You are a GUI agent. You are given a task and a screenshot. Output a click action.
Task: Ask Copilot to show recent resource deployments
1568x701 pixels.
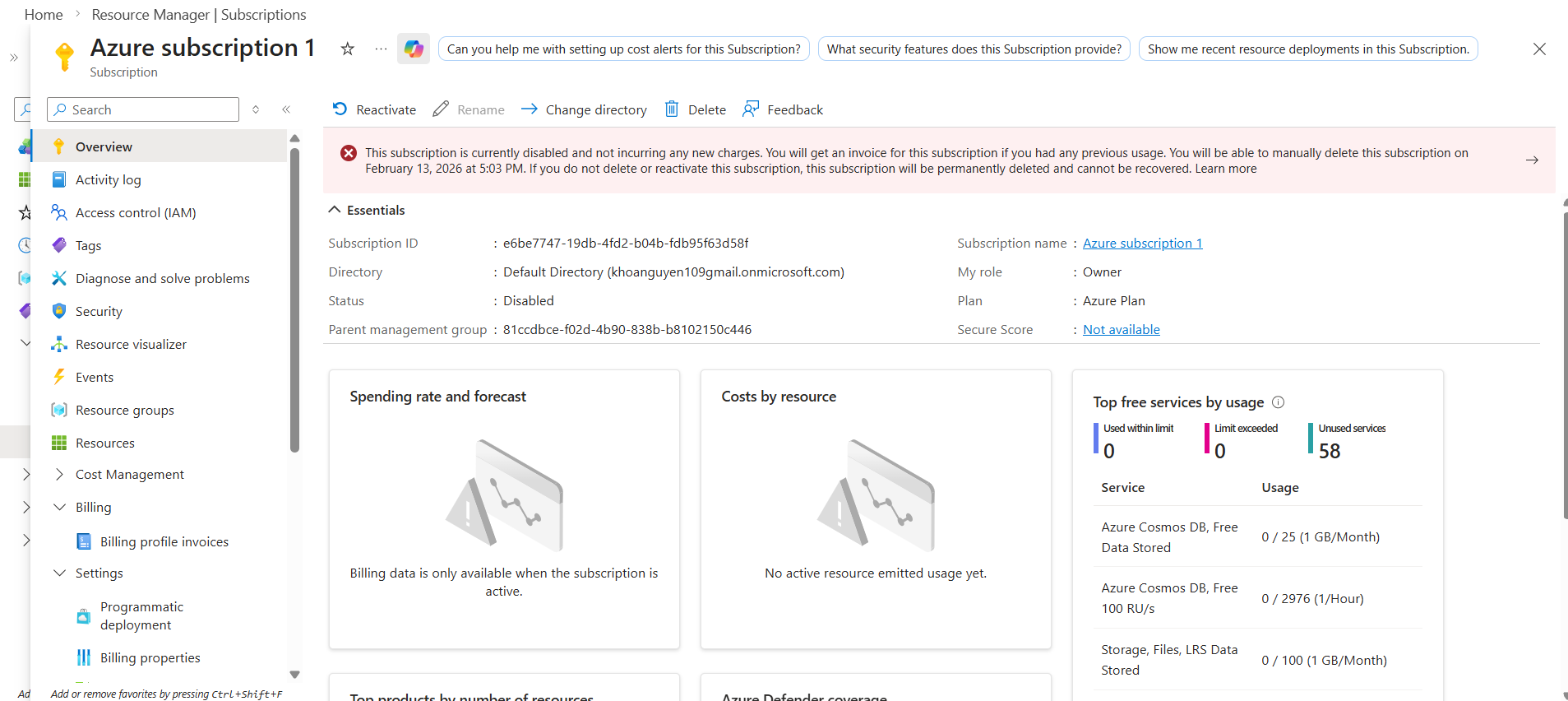coord(1308,49)
